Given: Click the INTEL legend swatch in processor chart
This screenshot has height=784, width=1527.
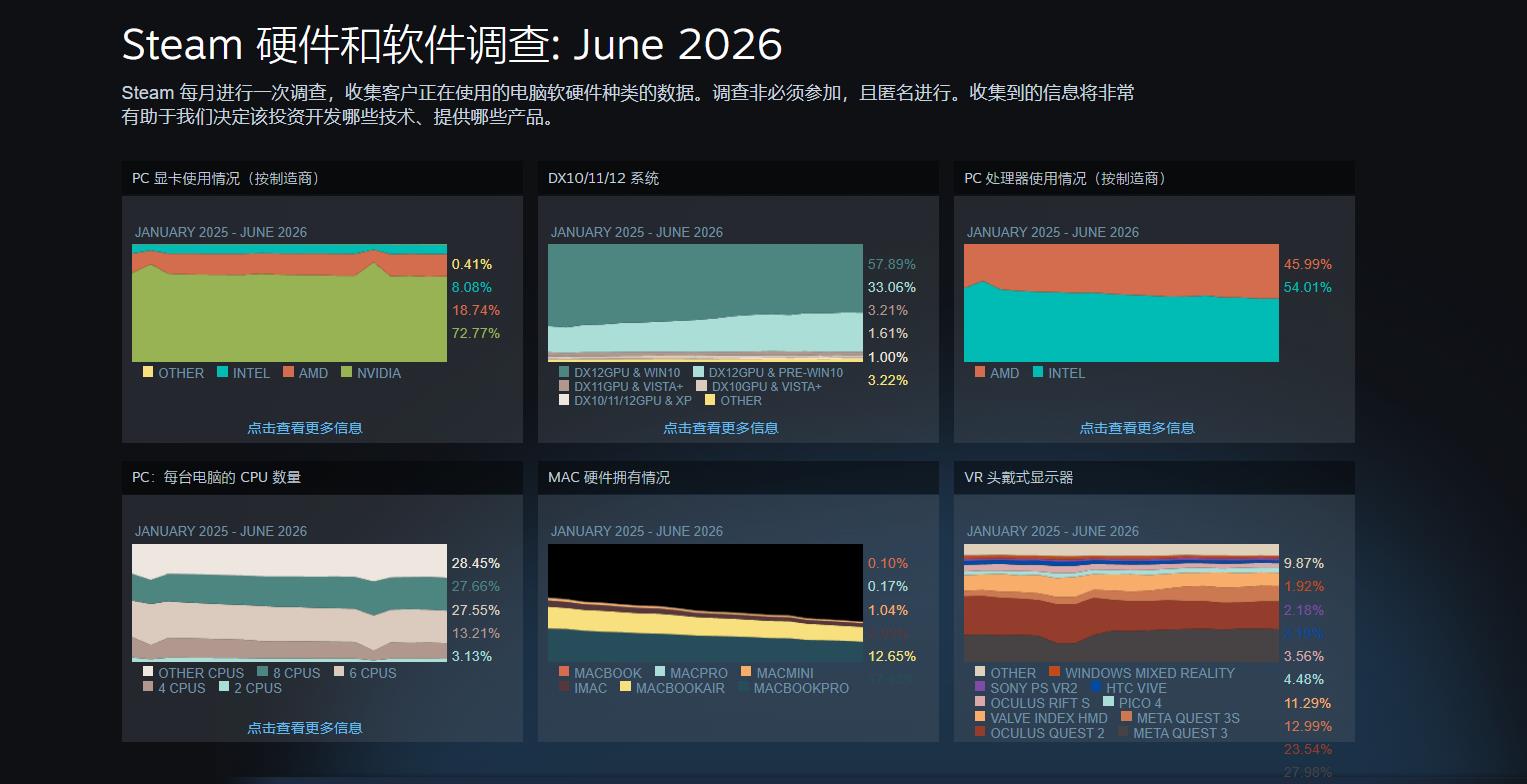Looking at the screenshot, I should (x=1038, y=372).
